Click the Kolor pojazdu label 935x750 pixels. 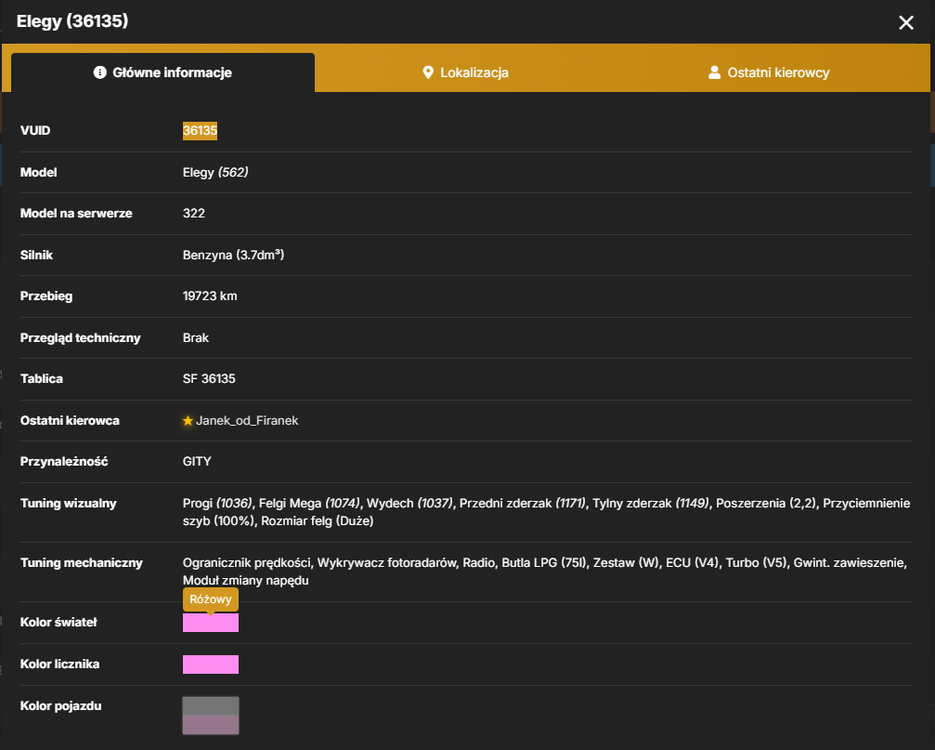click(x=61, y=706)
